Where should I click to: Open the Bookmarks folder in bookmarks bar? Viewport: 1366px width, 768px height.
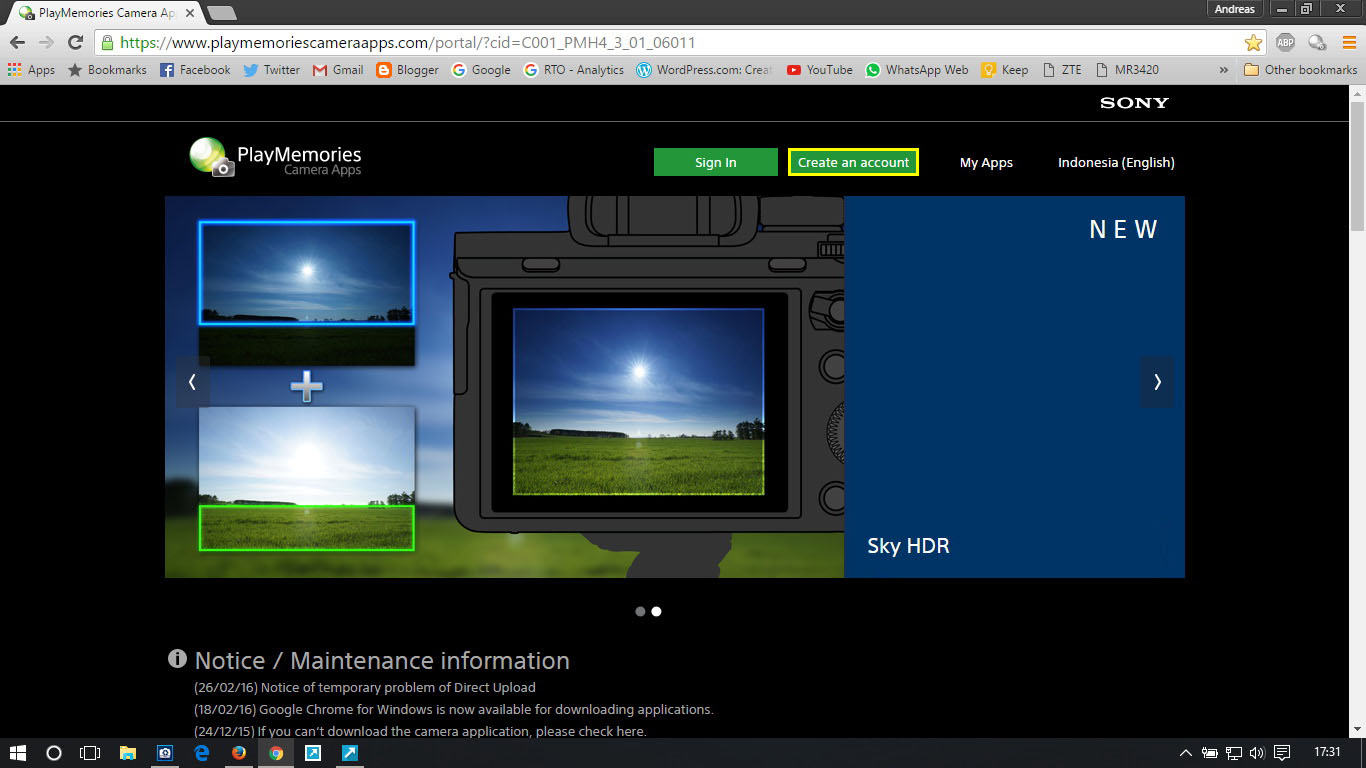[107, 70]
